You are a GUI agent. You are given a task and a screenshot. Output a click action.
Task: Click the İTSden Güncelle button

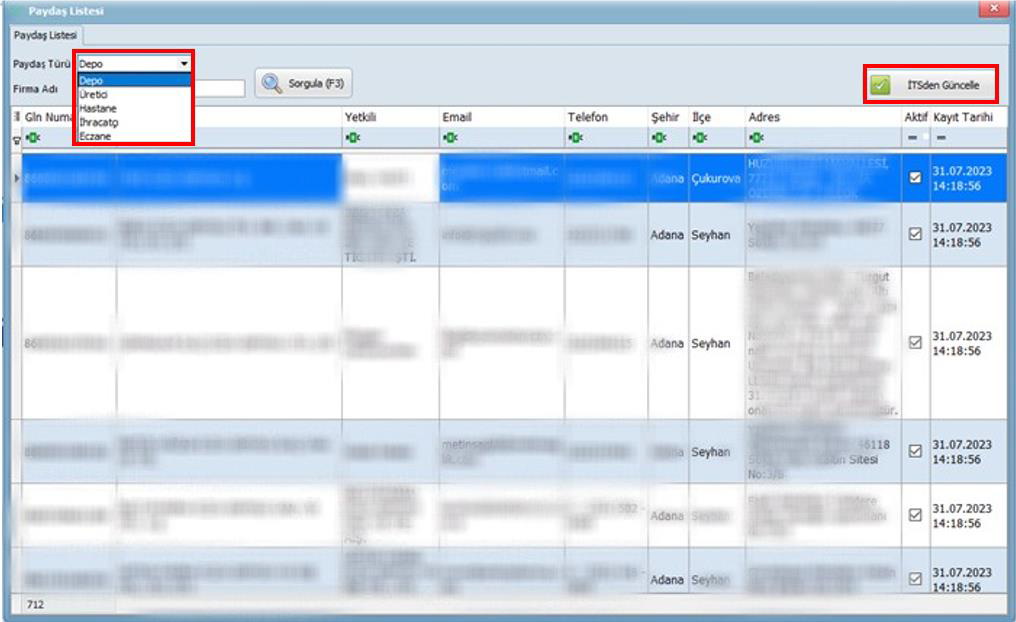point(932,86)
